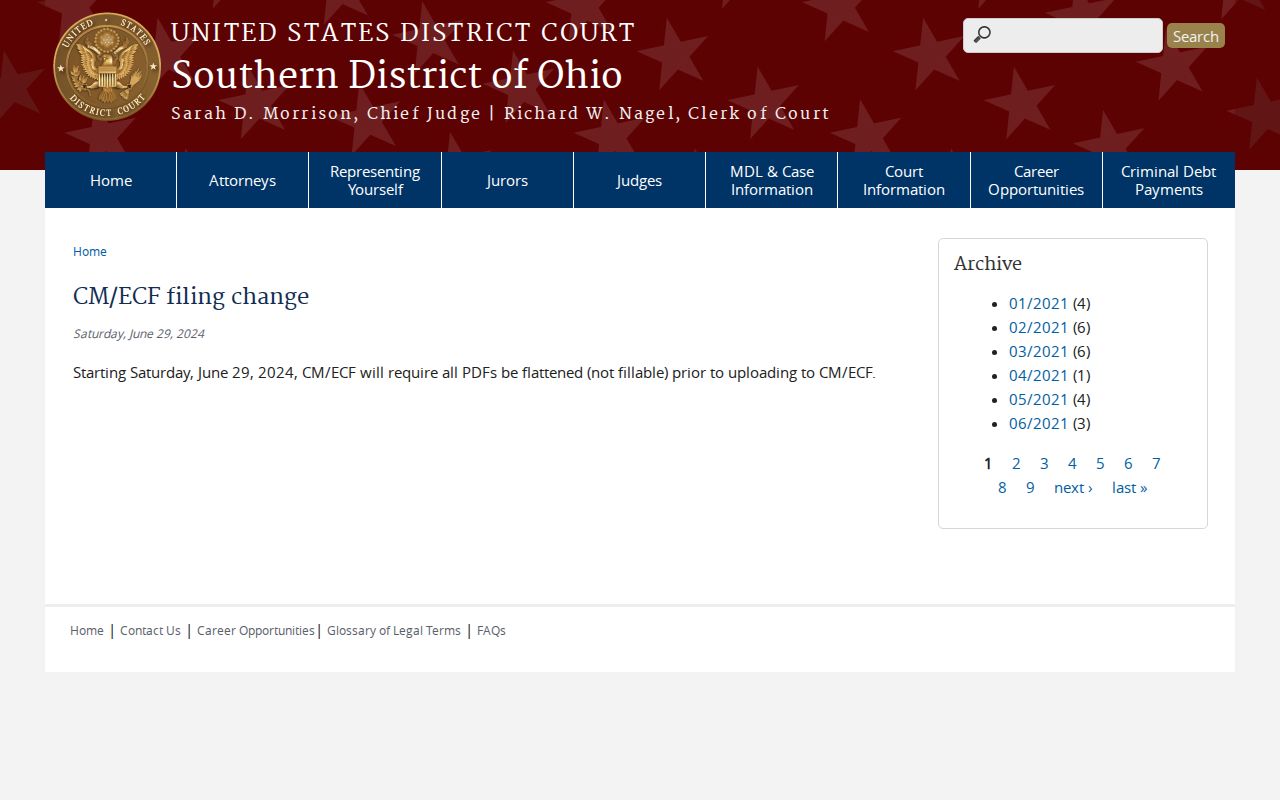Open Glossary of Legal Terms link
The width and height of the screenshot is (1280, 800).
click(394, 630)
